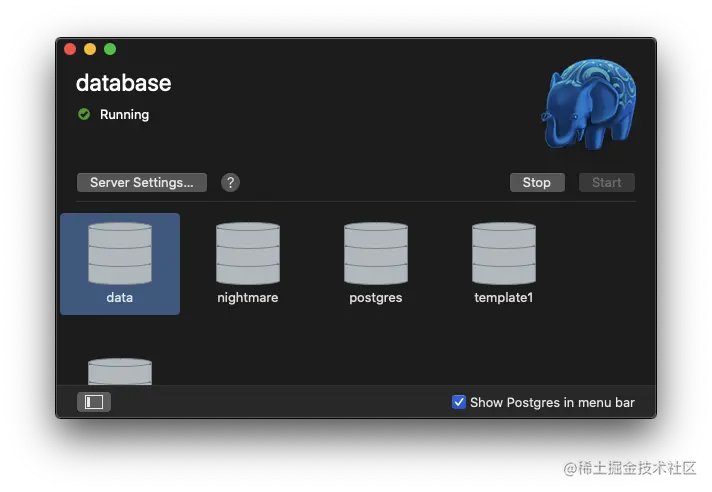Open the data database icon

tap(120, 253)
